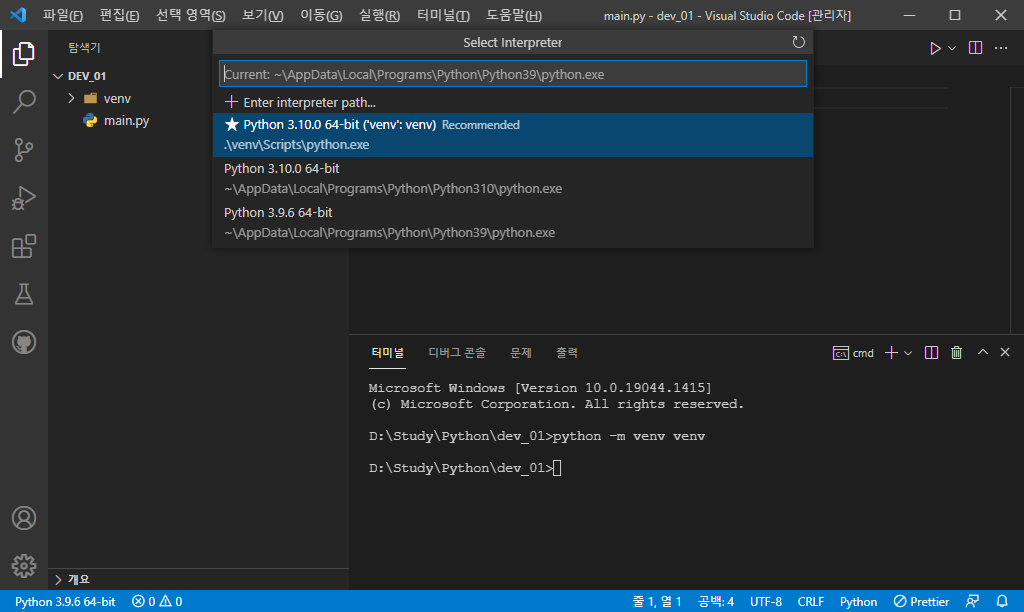Run the Python file with play button
This screenshot has width=1024, height=612.
click(x=935, y=48)
